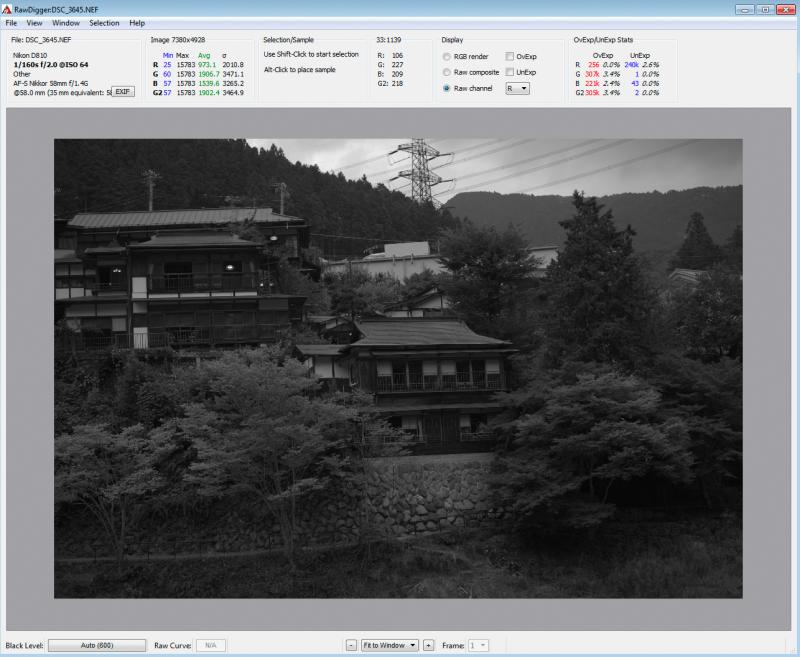Click the R channel UnExp value 240k

[631, 65]
